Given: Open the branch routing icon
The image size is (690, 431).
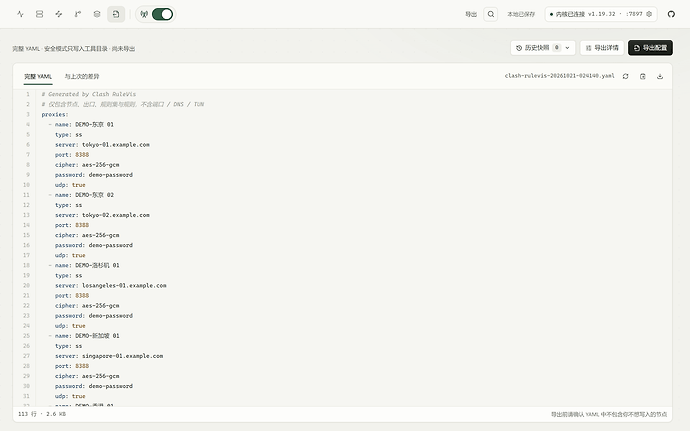Looking at the screenshot, I should 78,14.
